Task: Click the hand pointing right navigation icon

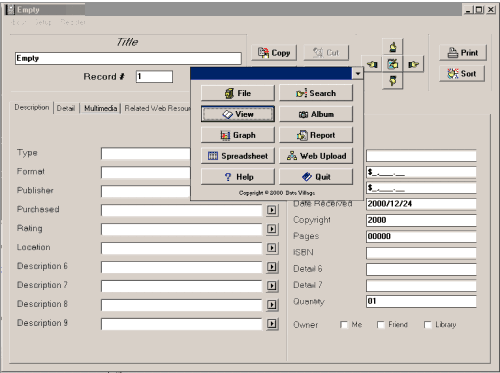Action: point(413,64)
